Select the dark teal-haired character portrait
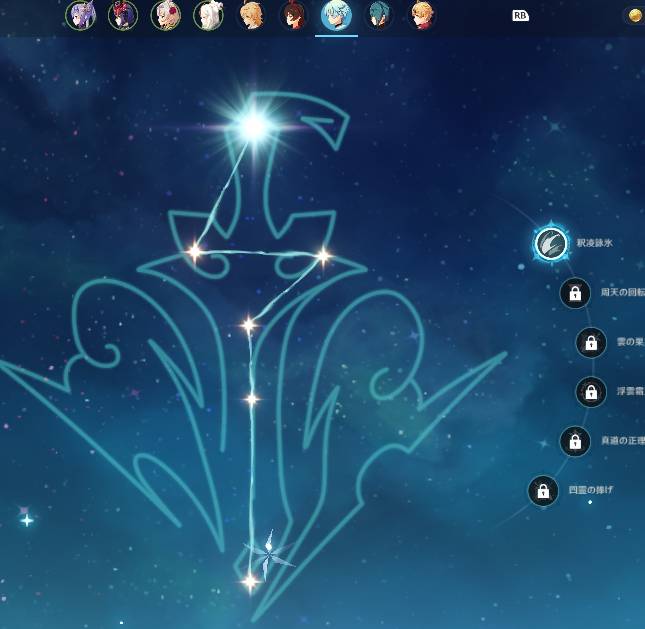 [379, 16]
